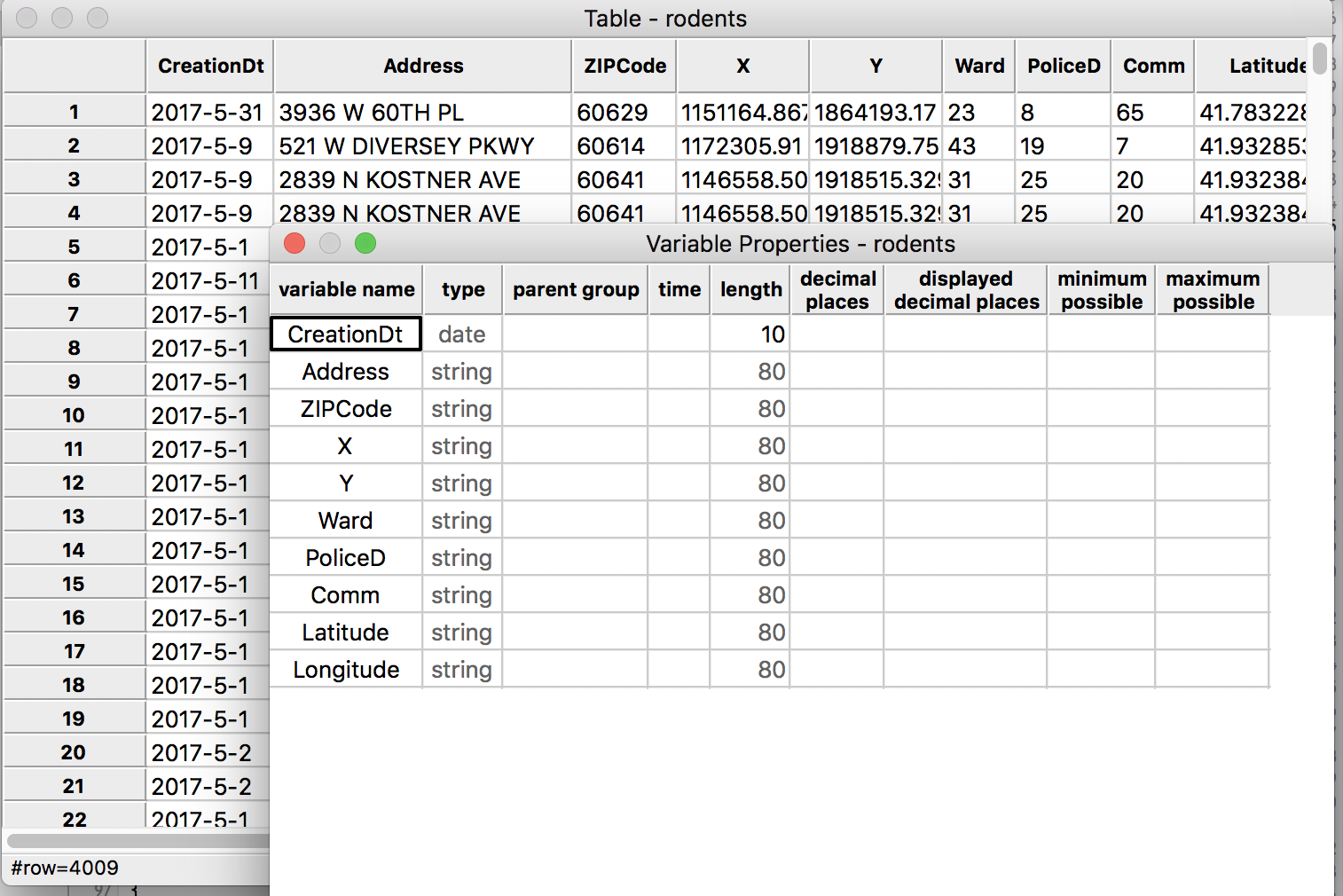The height and width of the screenshot is (896, 1343).
Task: Click the horizontal scrollbar of the table window
Action: point(133,841)
